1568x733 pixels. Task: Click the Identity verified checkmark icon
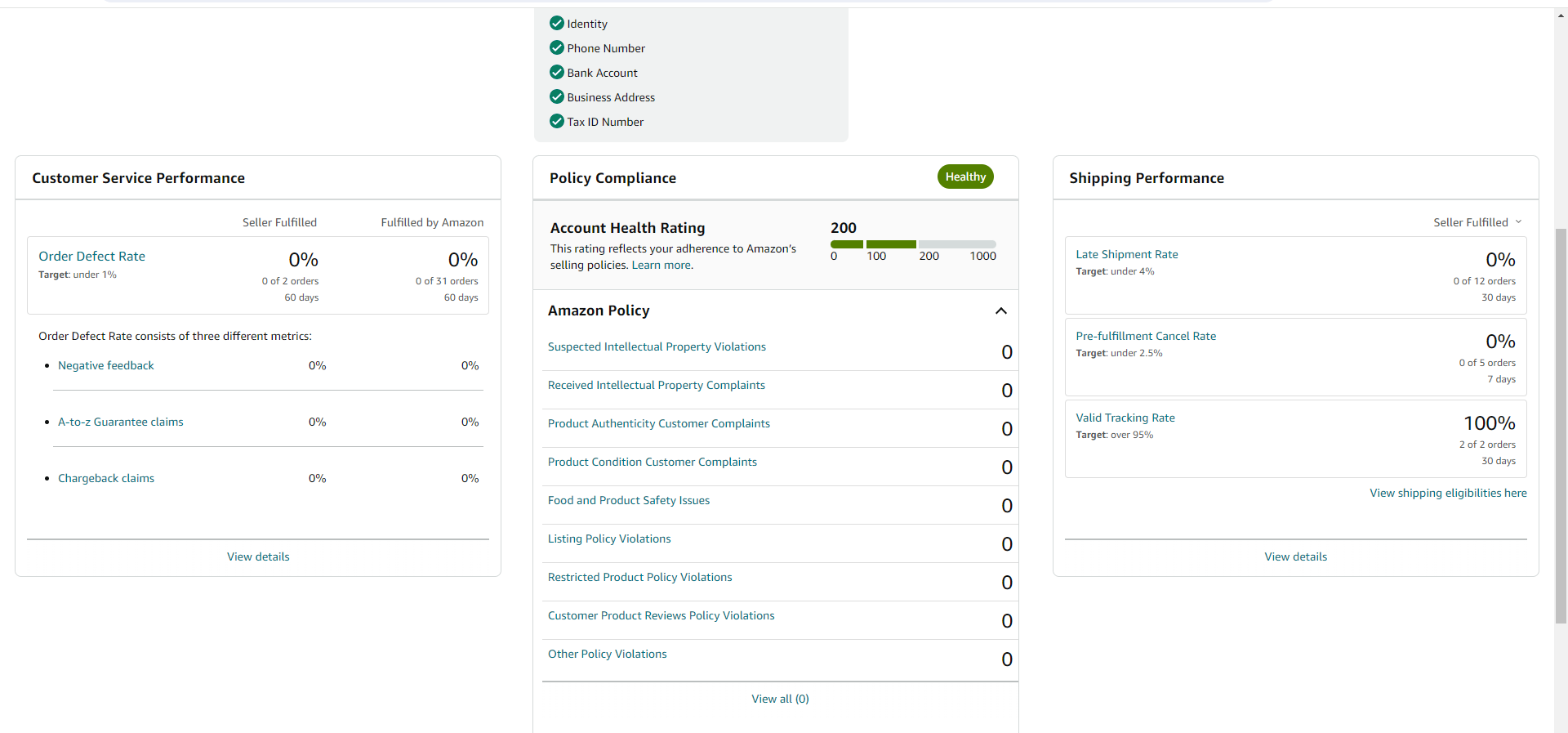point(557,23)
